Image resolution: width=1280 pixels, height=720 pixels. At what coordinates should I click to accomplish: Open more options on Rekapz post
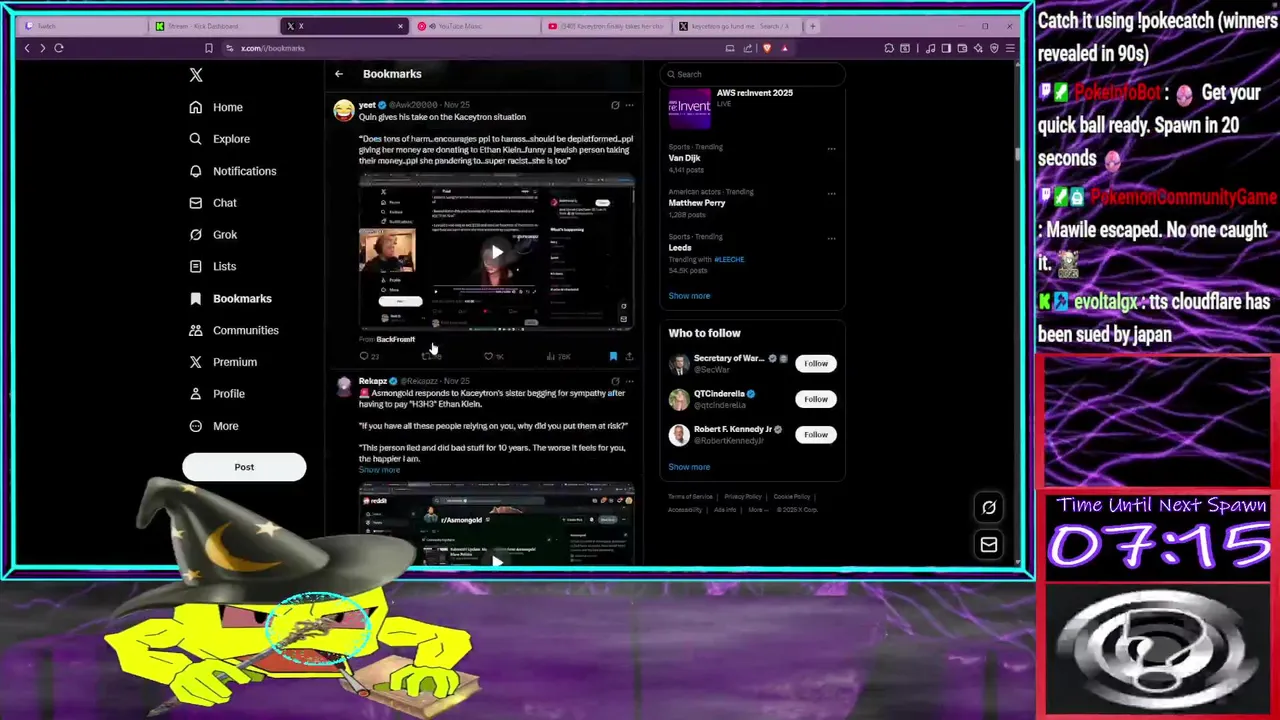point(629,381)
